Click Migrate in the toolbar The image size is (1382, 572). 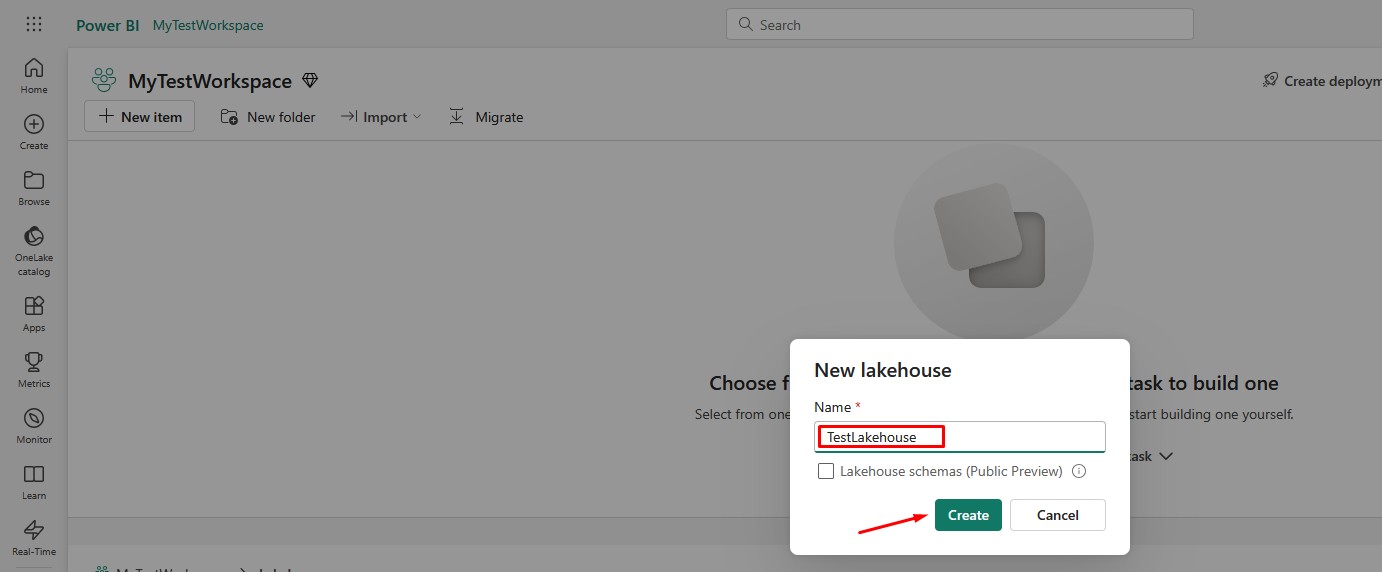[486, 117]
